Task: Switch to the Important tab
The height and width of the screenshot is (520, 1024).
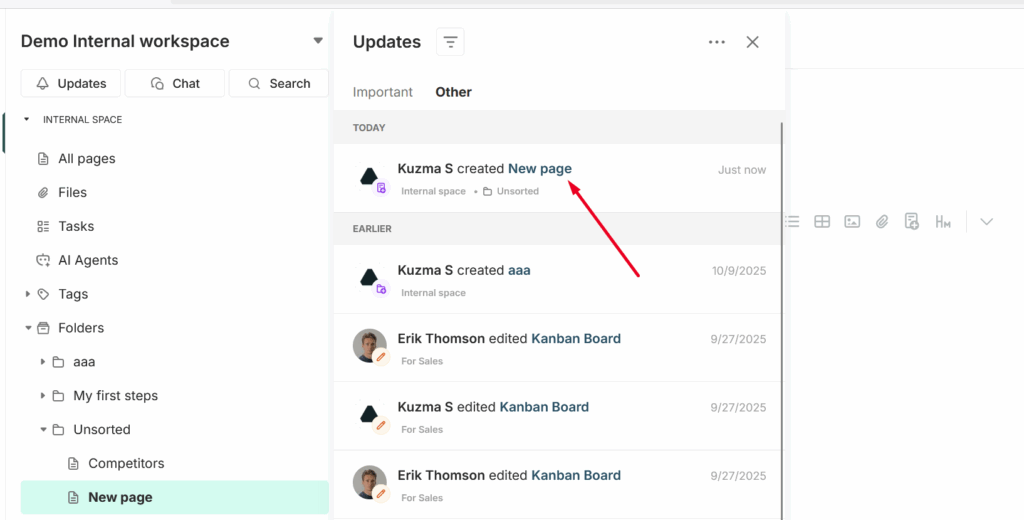Action: click(x=383, y=92)
